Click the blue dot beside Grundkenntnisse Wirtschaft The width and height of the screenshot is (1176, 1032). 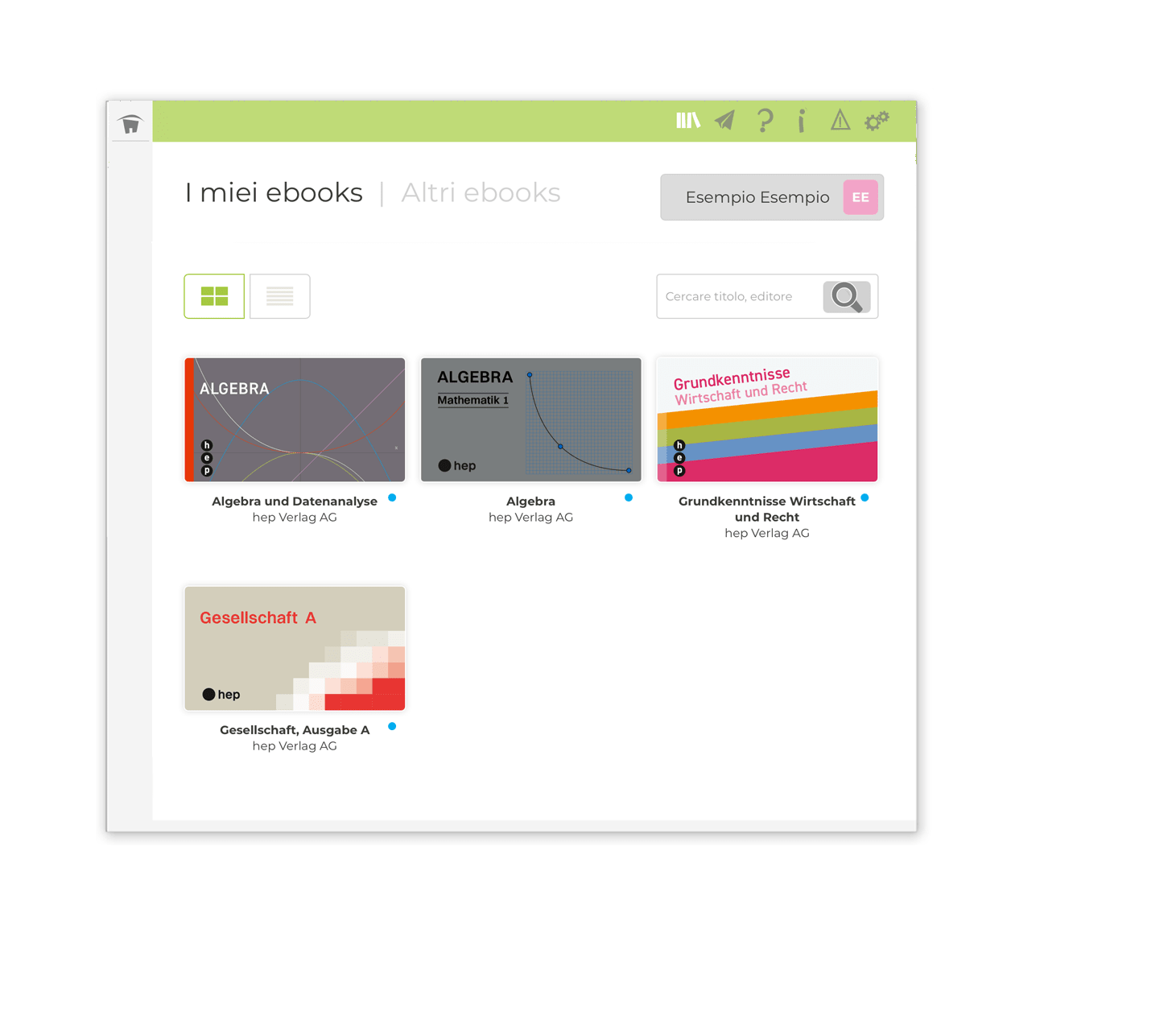864,497
